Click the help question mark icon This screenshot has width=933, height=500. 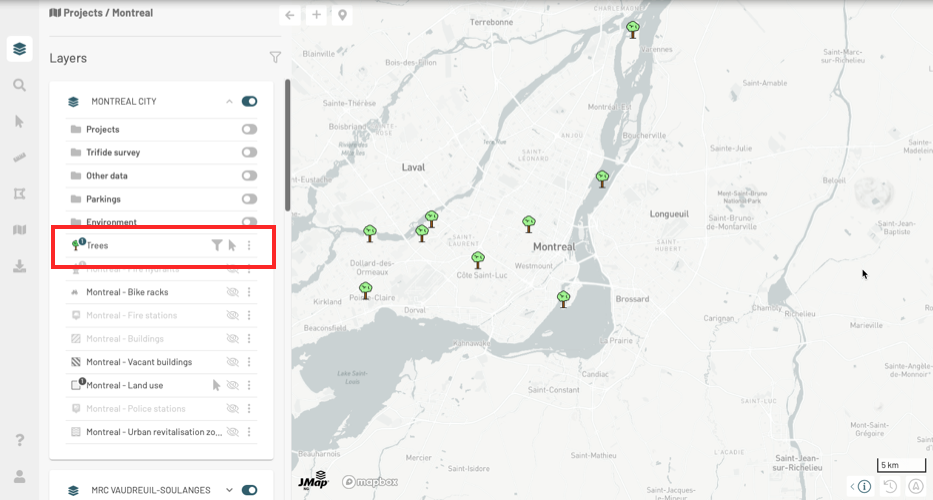pyautogui.click(x=19, y=440)
